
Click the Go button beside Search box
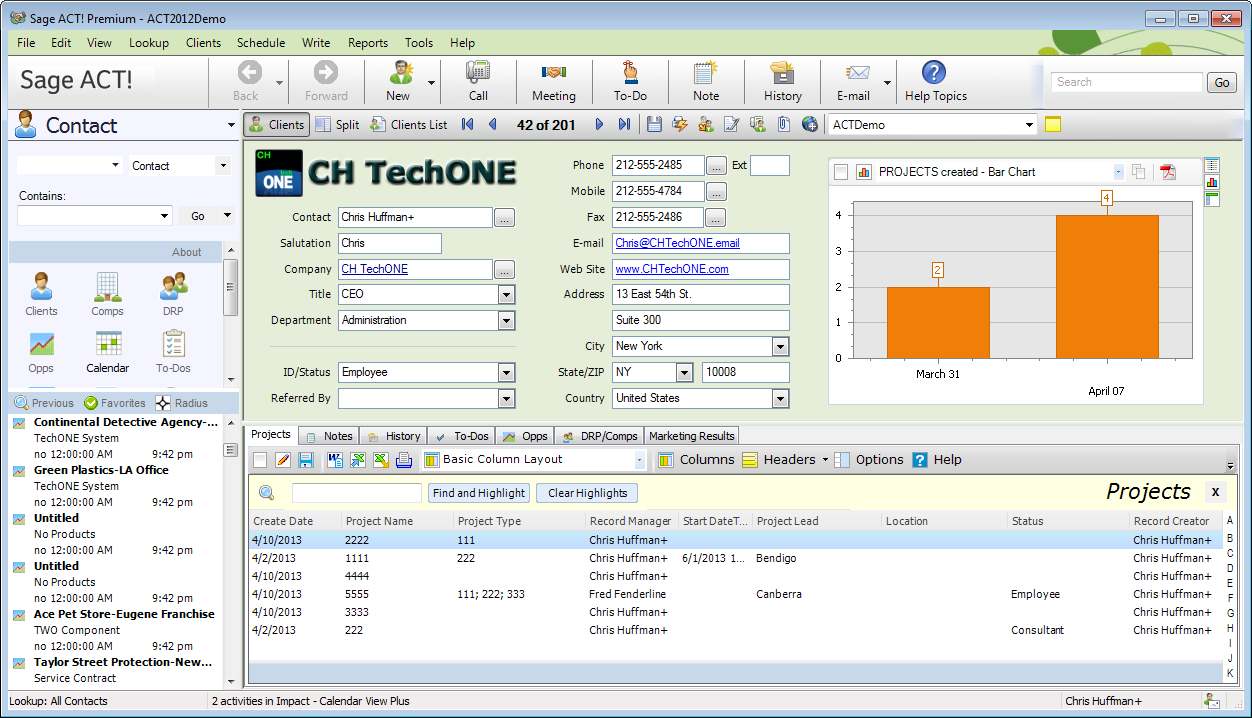[1222, 83]
